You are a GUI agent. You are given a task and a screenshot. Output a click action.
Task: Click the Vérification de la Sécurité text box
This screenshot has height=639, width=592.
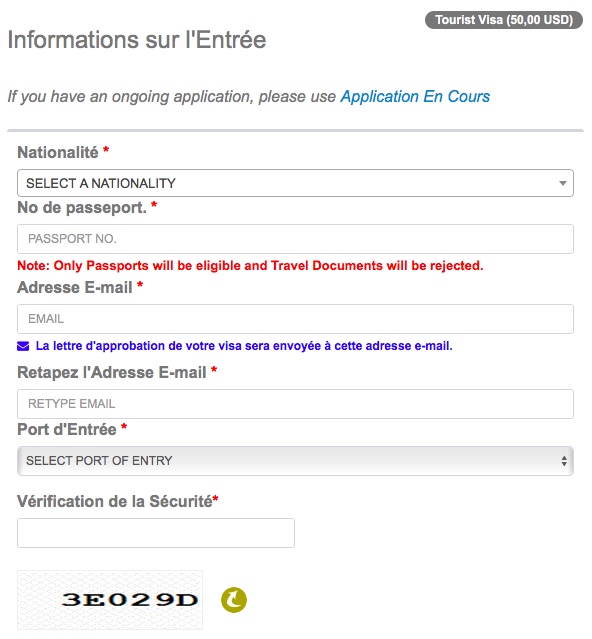pos(156,533)
